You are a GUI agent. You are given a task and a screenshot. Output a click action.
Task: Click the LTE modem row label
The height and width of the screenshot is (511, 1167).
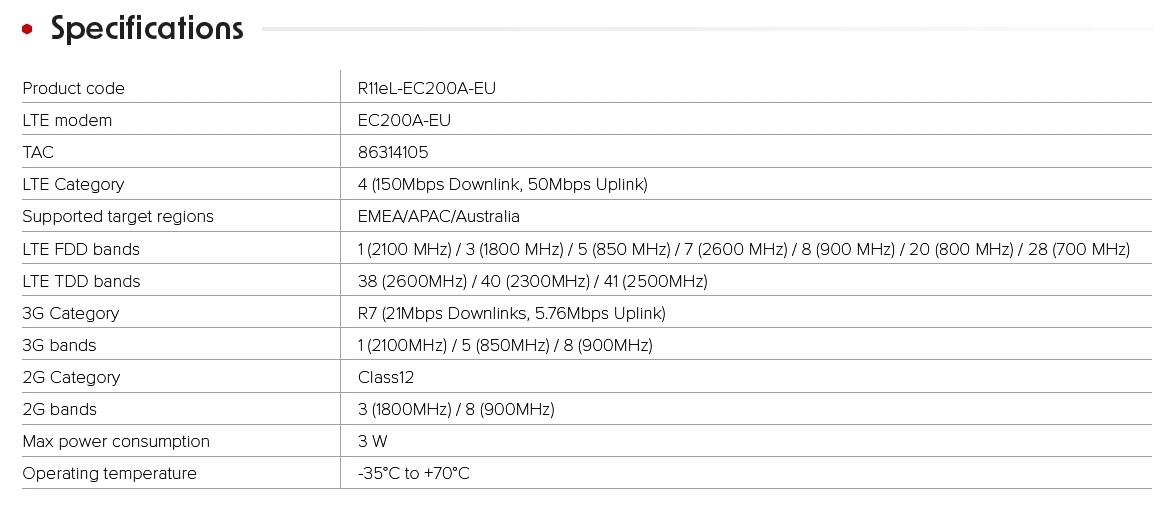[x=67, y=120]
